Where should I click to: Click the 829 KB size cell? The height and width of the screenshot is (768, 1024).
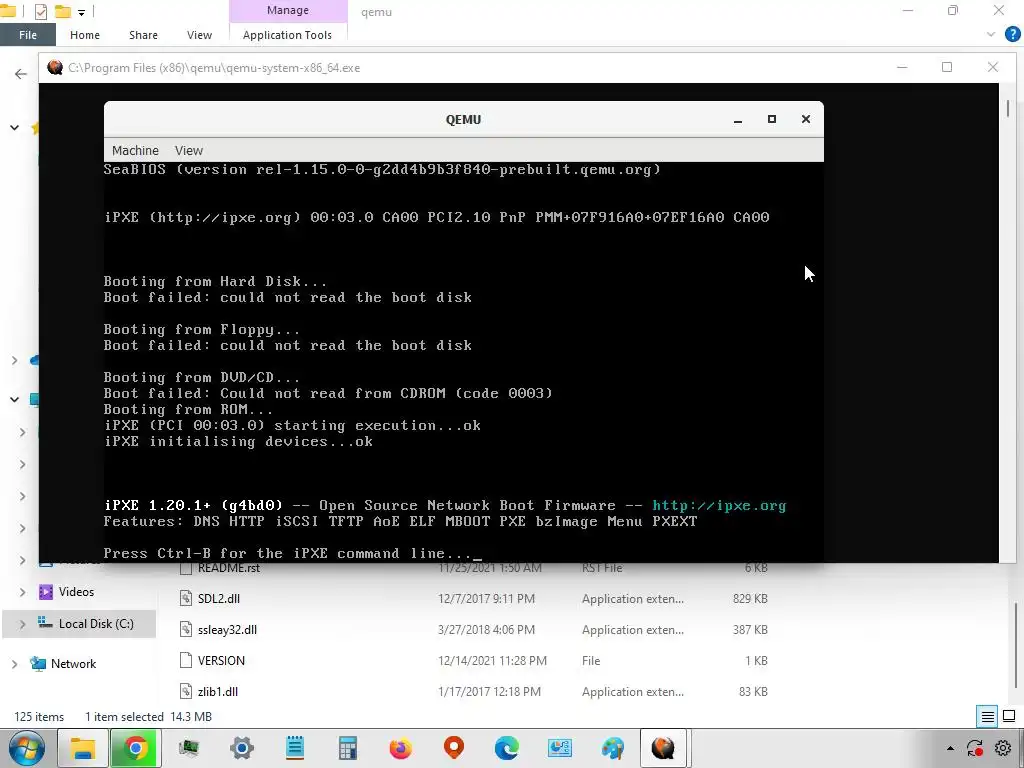[750, 598]
